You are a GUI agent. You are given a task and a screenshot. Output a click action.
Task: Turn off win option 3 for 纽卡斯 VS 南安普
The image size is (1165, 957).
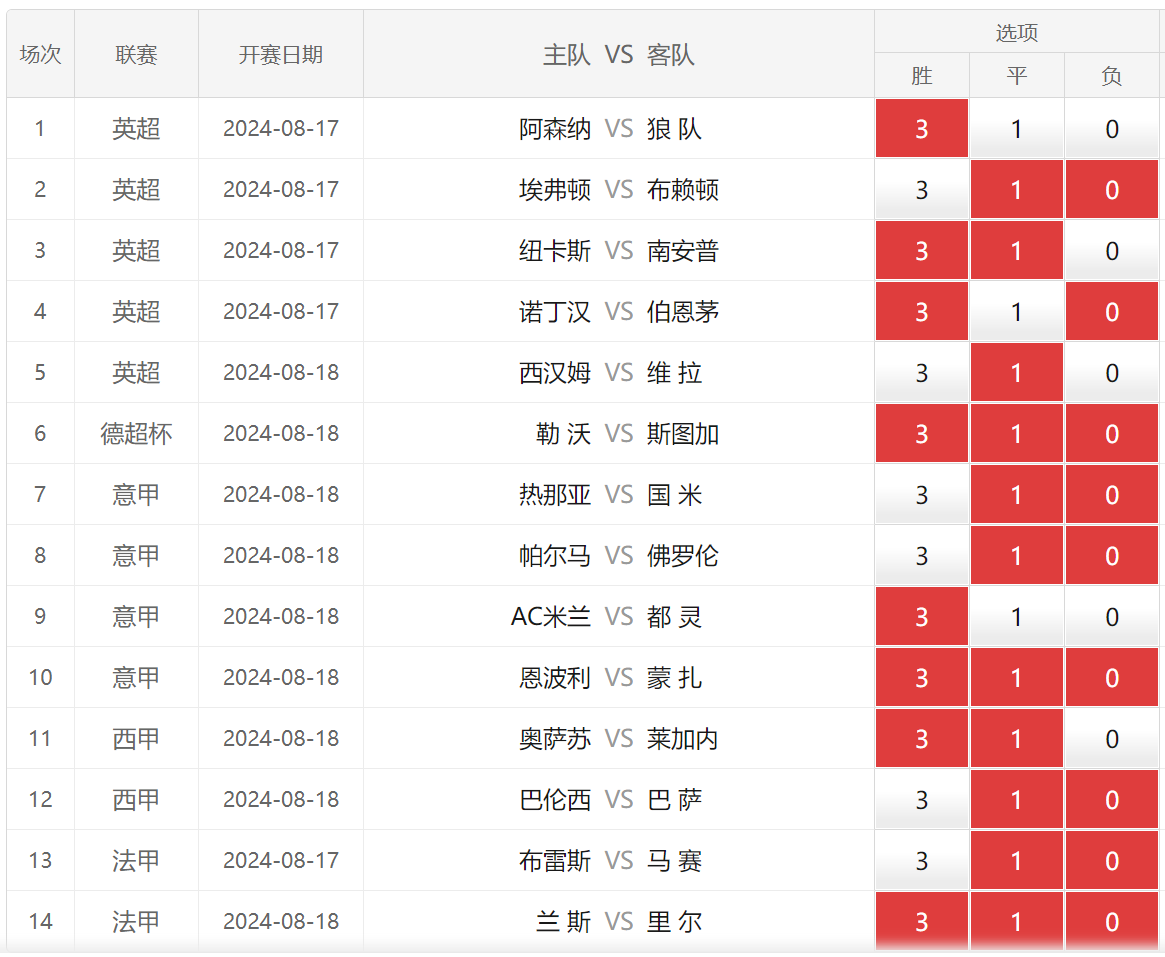(x=921, y=250)
